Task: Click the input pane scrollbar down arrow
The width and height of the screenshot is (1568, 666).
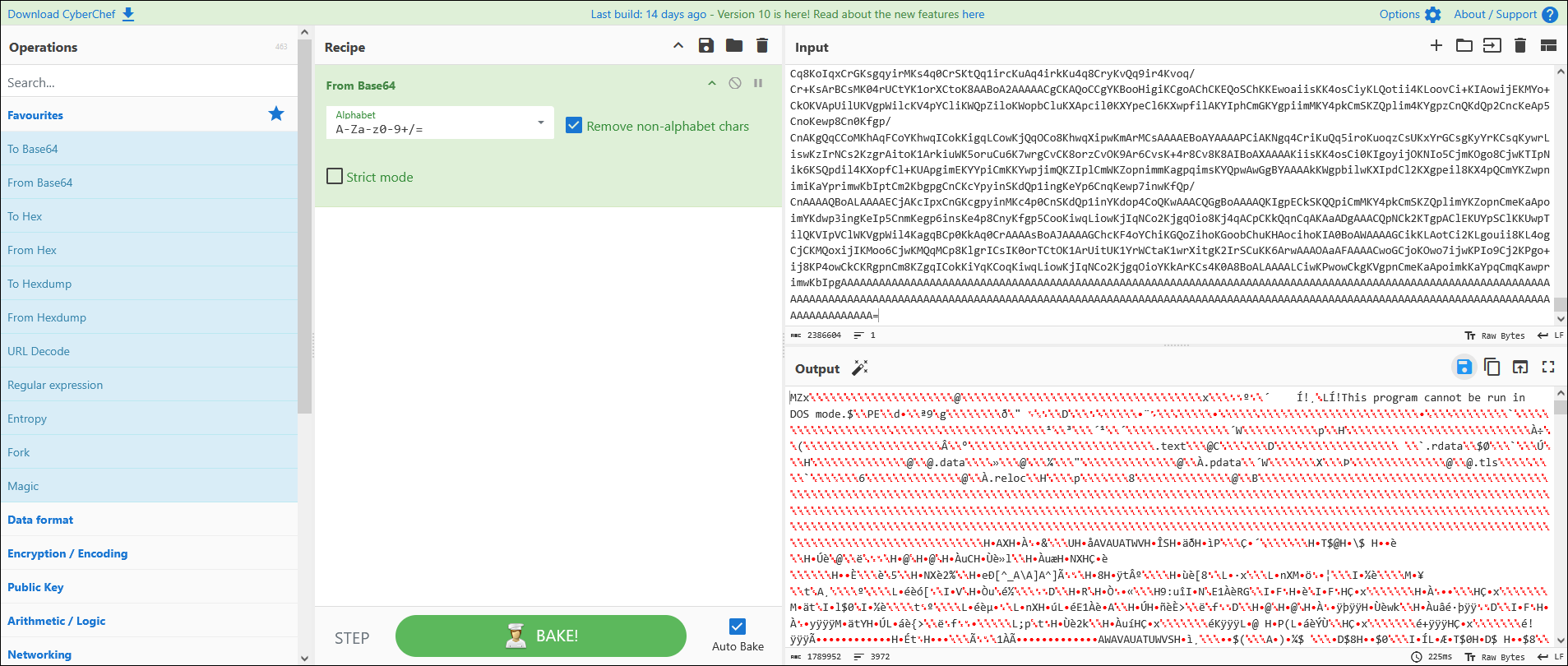Action: [1561, 319]
